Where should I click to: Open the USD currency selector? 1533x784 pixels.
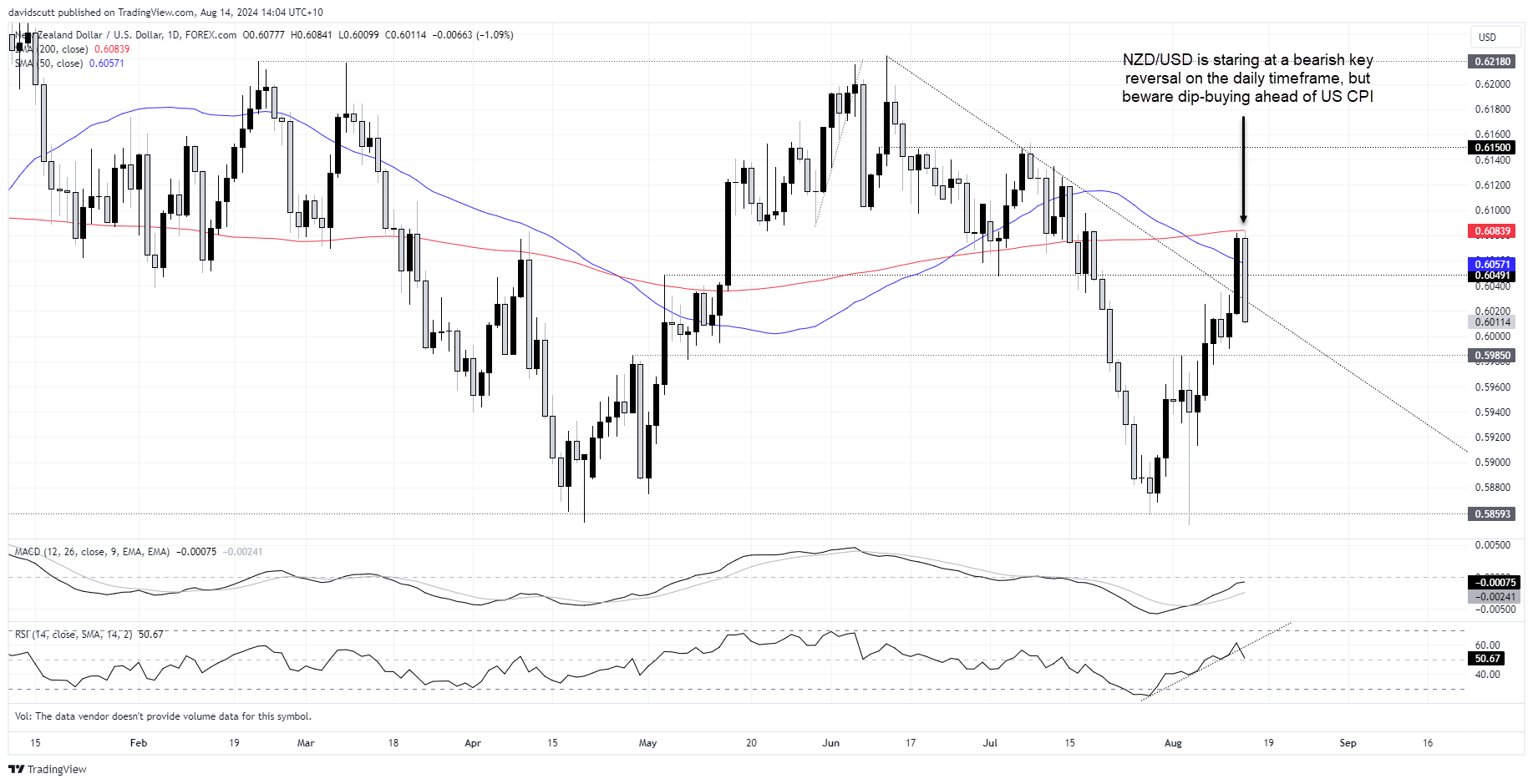1495,37
